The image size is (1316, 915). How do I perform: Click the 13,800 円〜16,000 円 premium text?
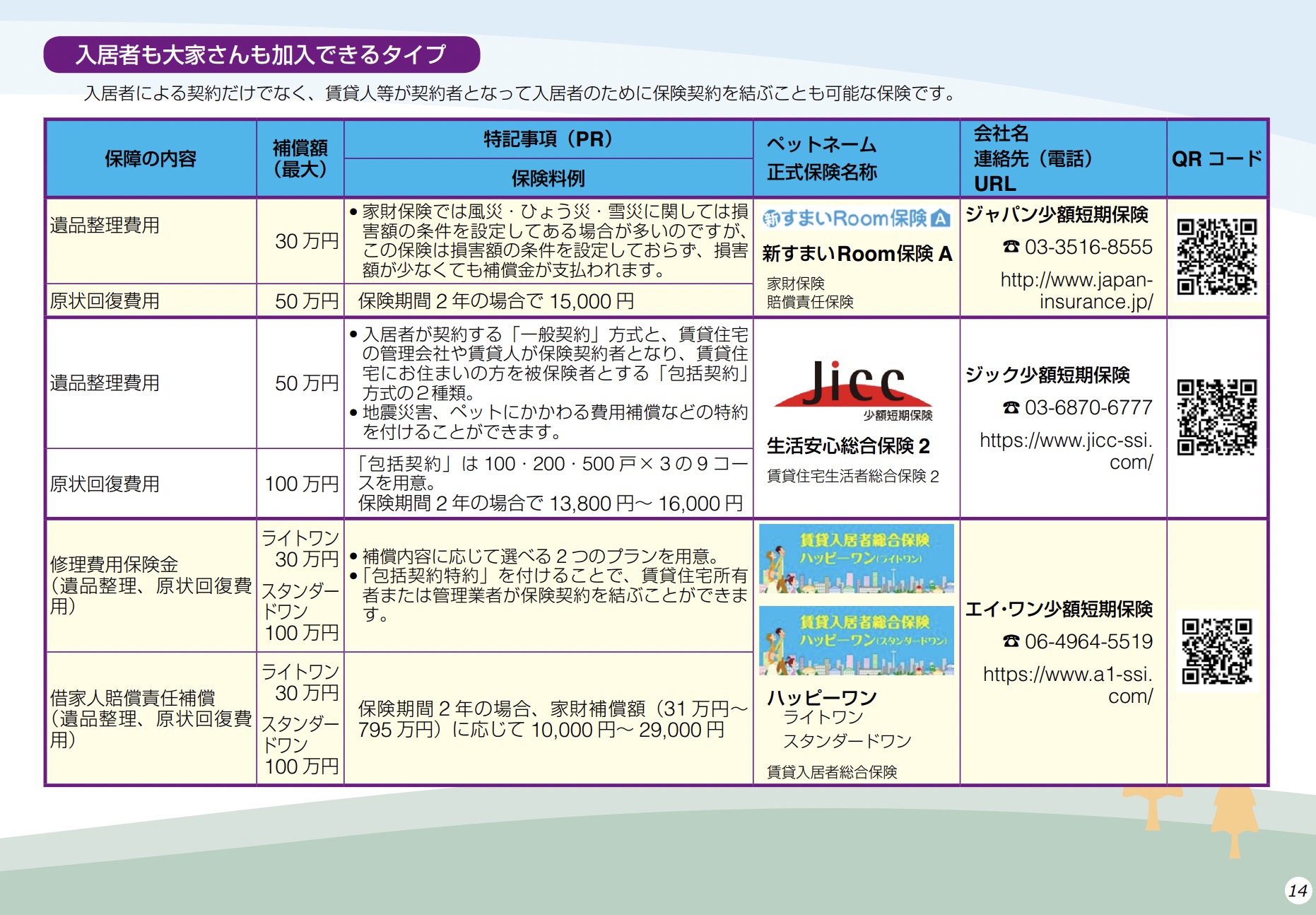tap(646, 503)
